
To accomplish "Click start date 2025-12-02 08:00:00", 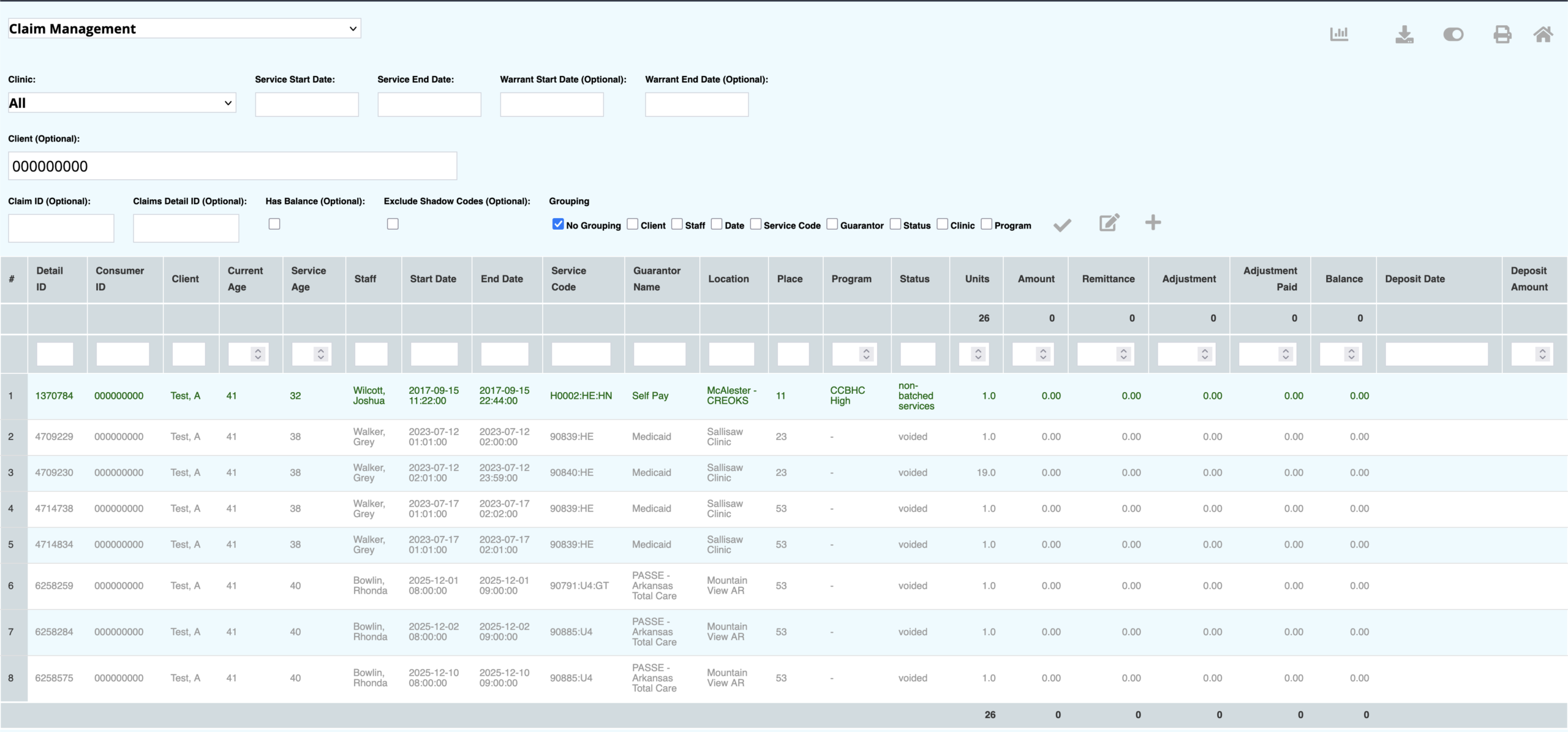I will (x=434, y=632).
